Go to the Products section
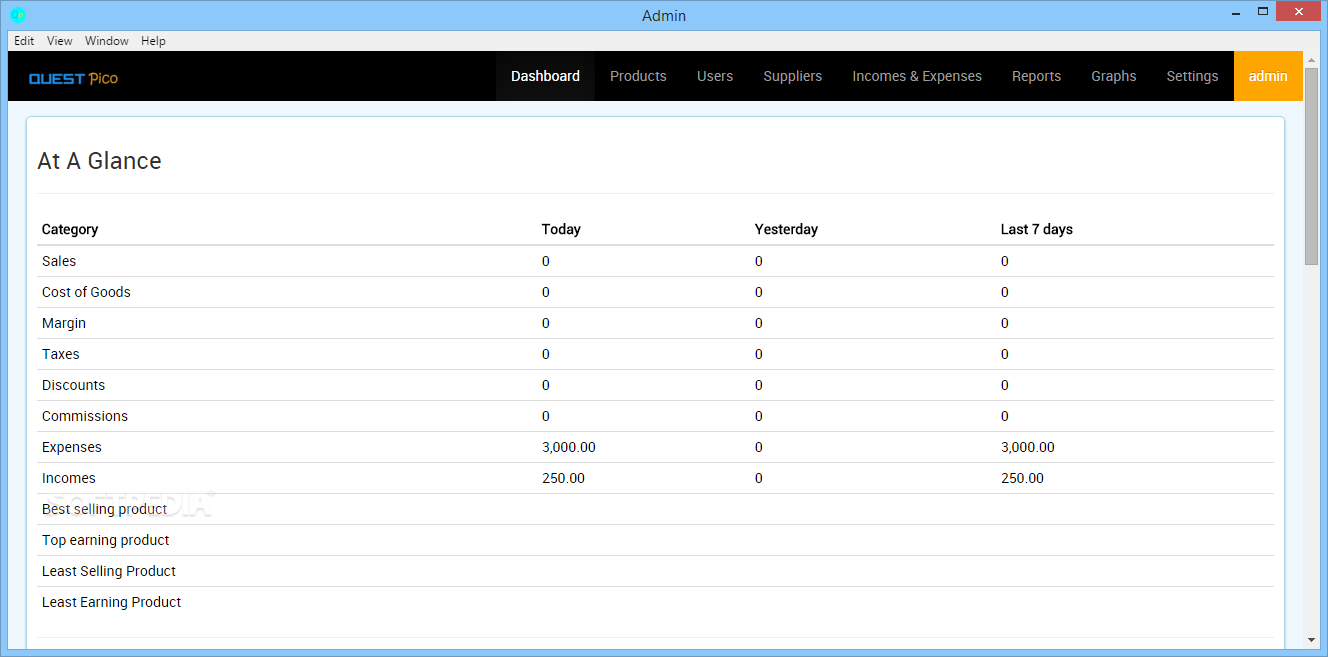1328x657 pixels. click(x=638, y=76)
